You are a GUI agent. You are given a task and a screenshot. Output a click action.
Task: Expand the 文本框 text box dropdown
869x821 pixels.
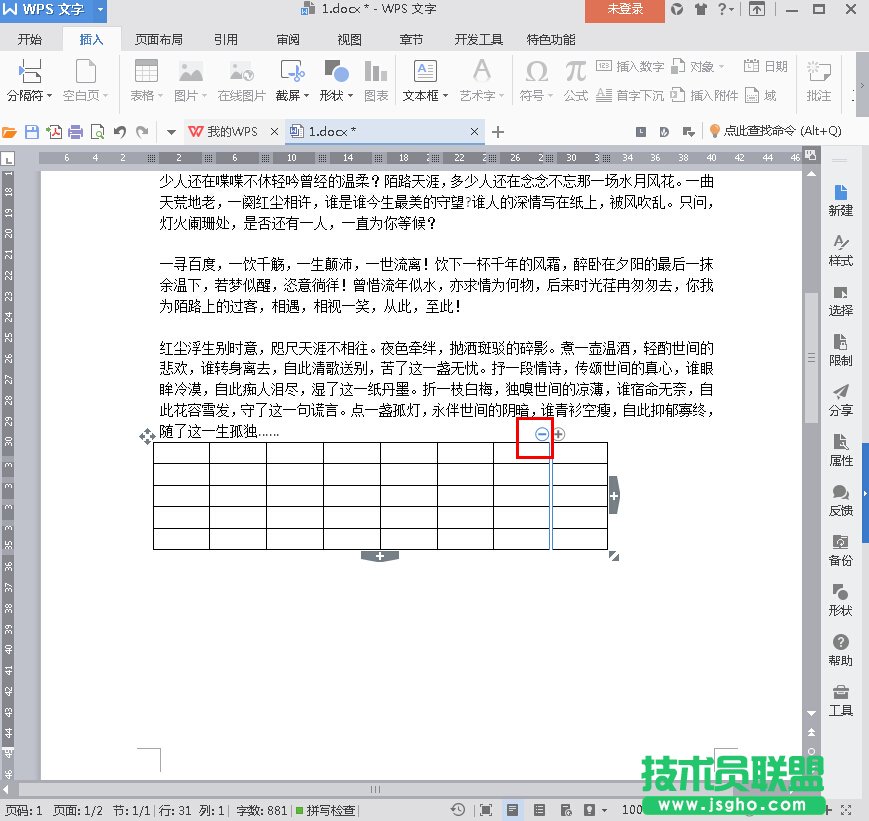coord(425,96)
